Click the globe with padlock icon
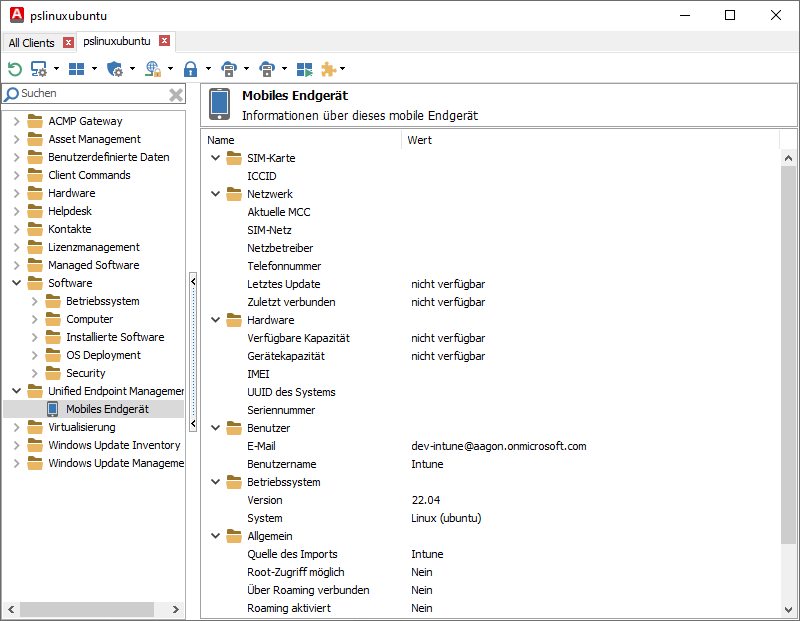800x621 pixels. click(x=152, y=68)
